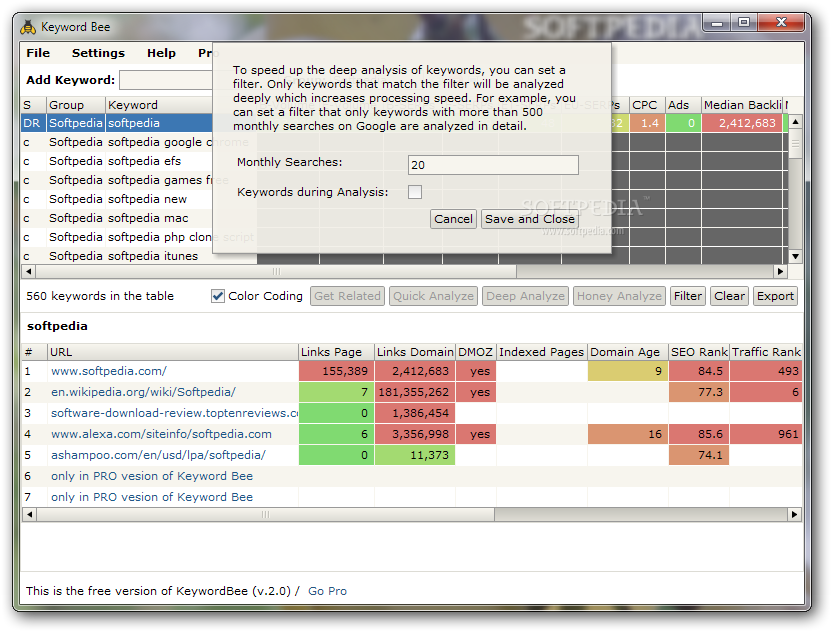Toggle Keywords during Analysis checkbox
The image size is (832, 632).
coord(415,192)
